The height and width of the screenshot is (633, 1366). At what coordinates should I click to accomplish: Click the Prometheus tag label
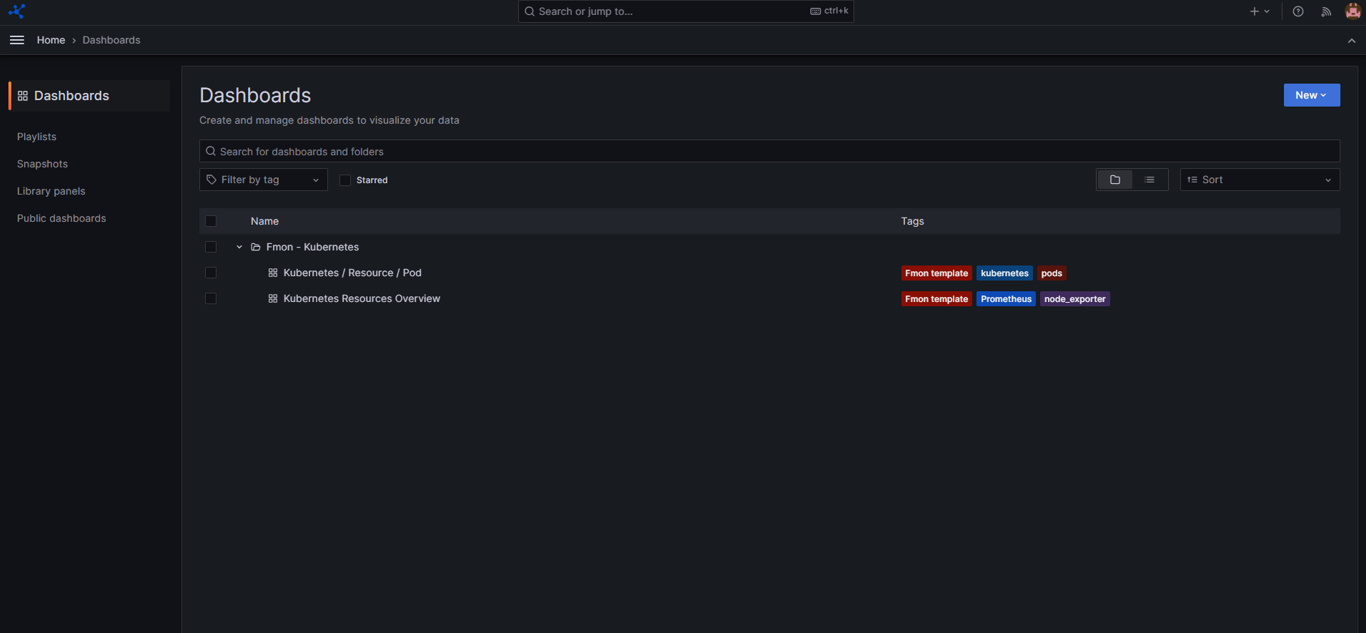click(x=1005, y=299)
